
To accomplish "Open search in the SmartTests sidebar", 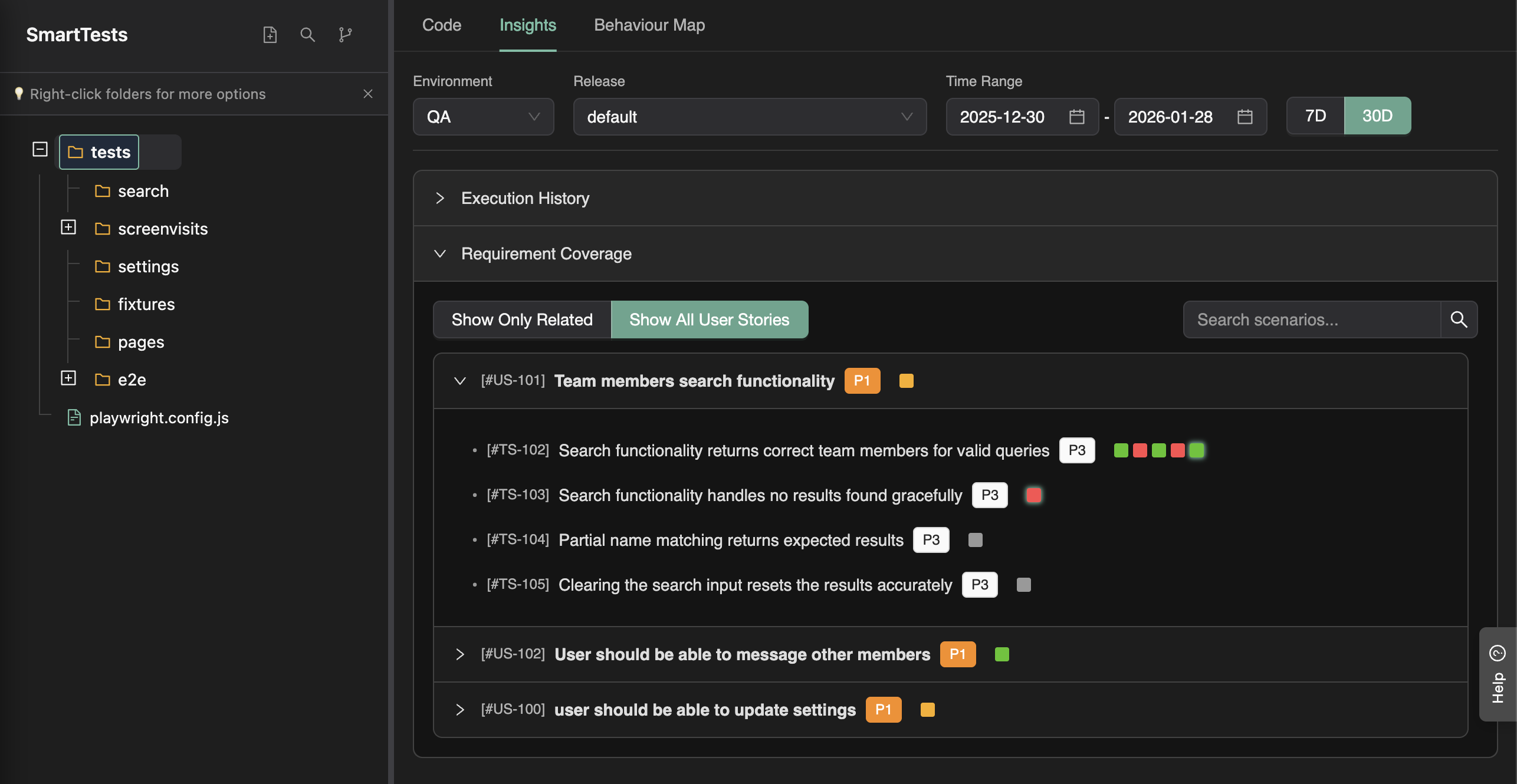I will [307, 35].
